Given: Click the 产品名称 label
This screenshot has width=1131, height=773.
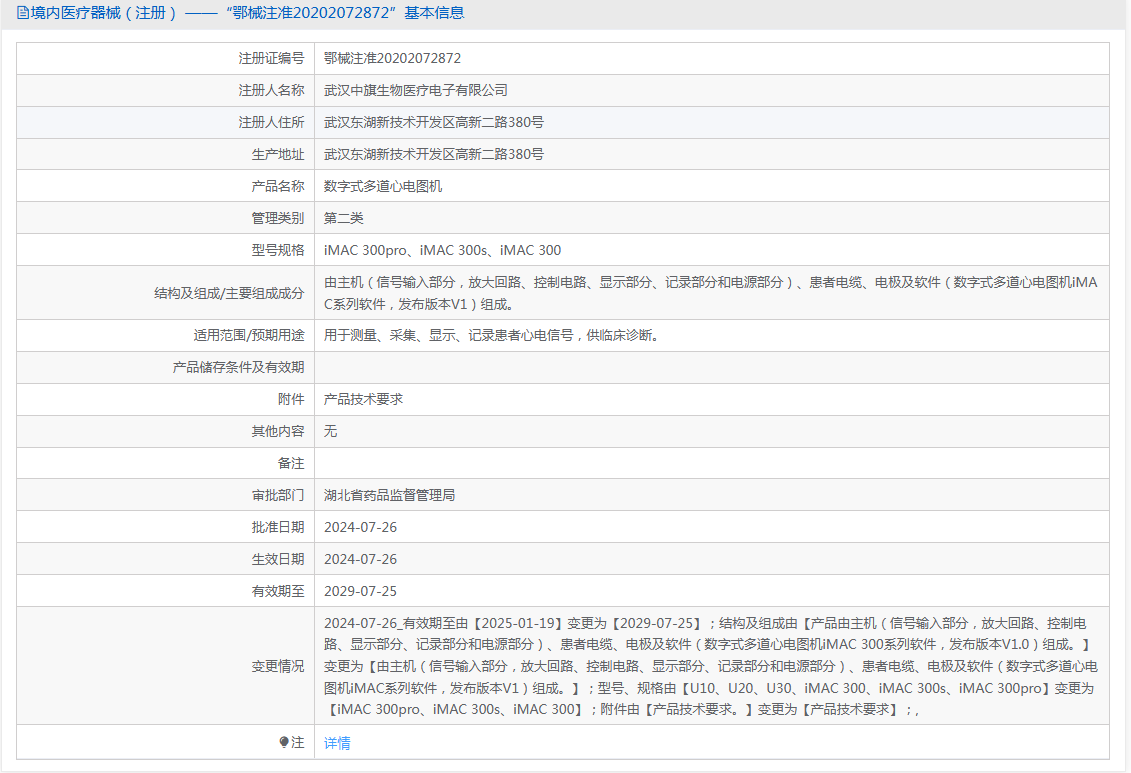Looking at the screenshot, I should (x=278, y=186).
